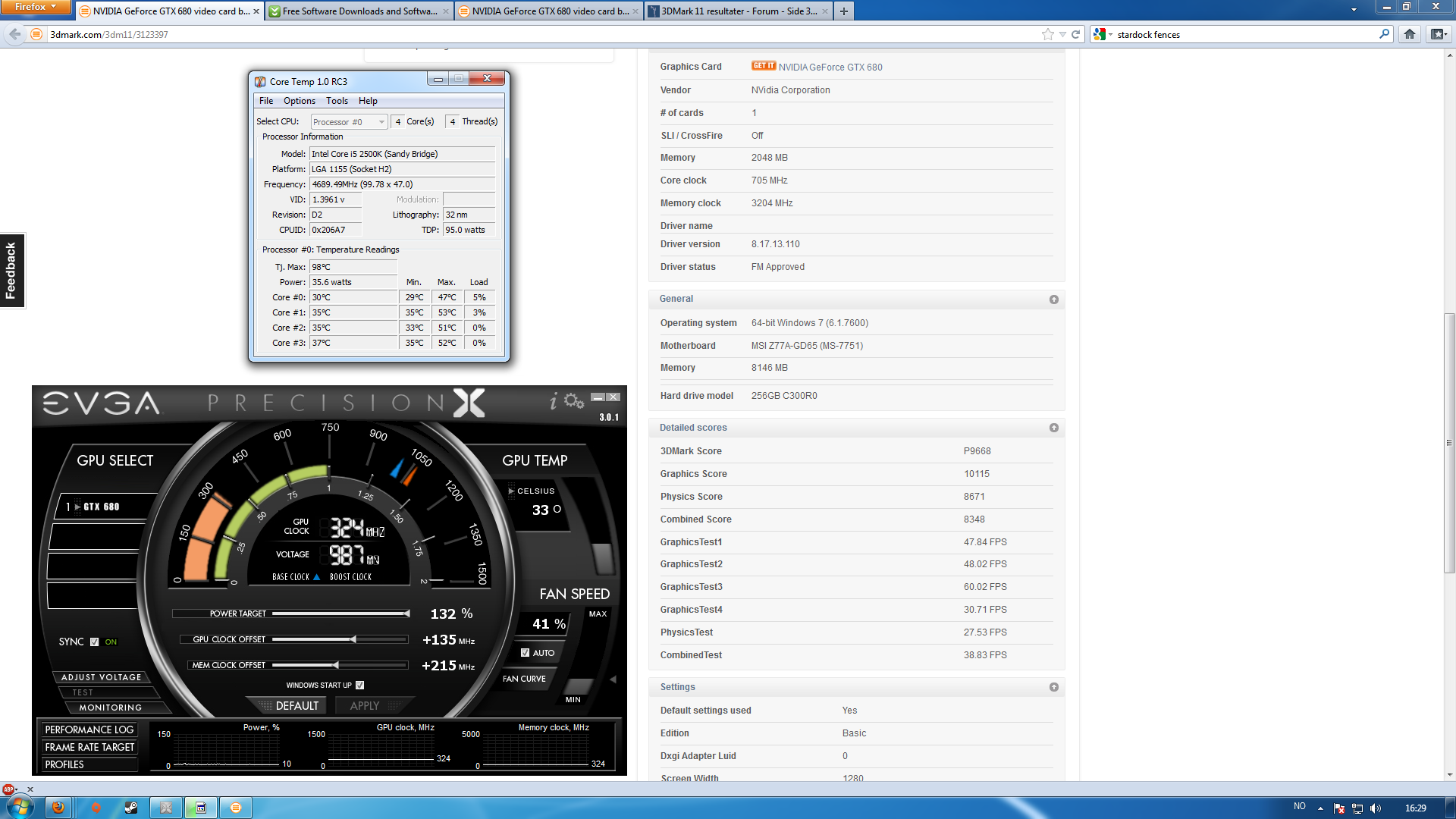Open the volume tray icon
Screen dimensions: 1456x819
click(x=1376, y=808)
